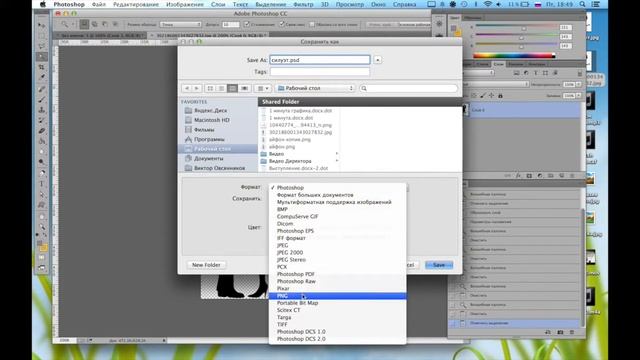Click the lock all icon in Layers panel

500,96
